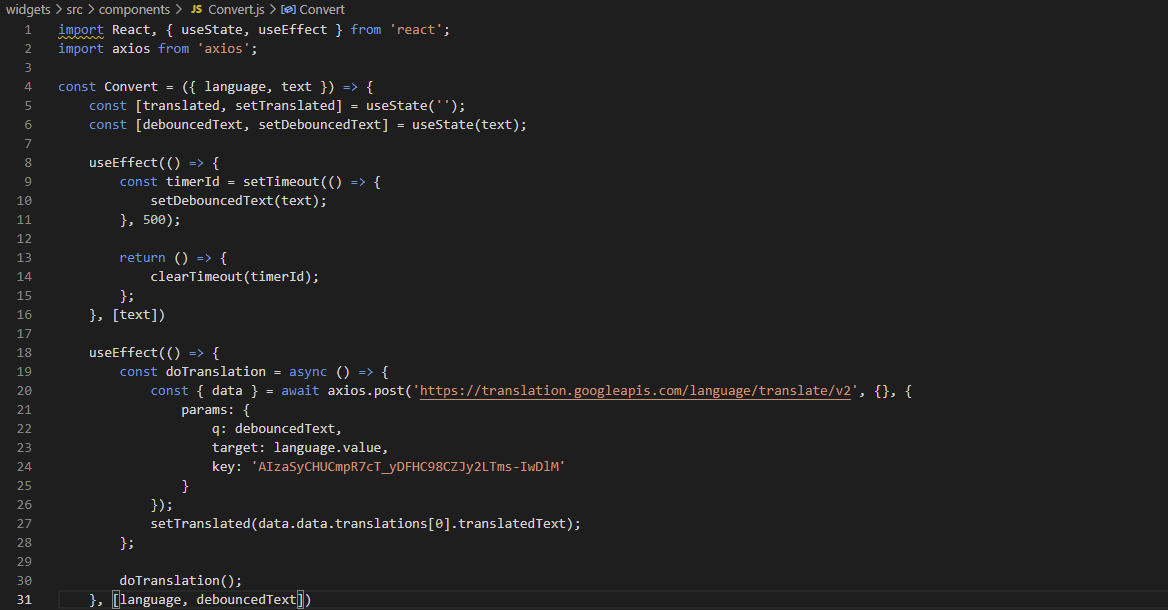The image size is (1168, 610).
Task: Click the setDebouncedText(text) call on line 10
Action: [x=238, y=201]
